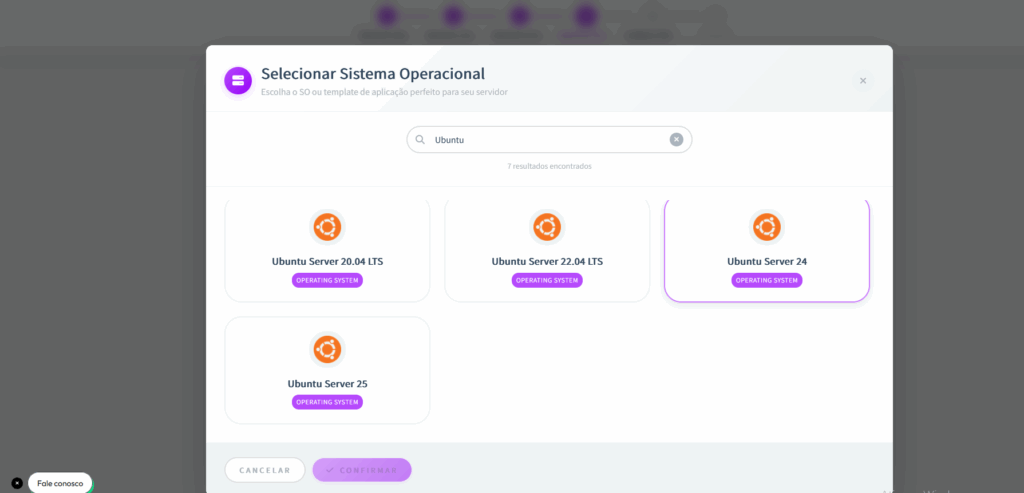Click the magnifier icon in search box
This screenshot has width=1024, height=493.
click(x=421, y=140)
